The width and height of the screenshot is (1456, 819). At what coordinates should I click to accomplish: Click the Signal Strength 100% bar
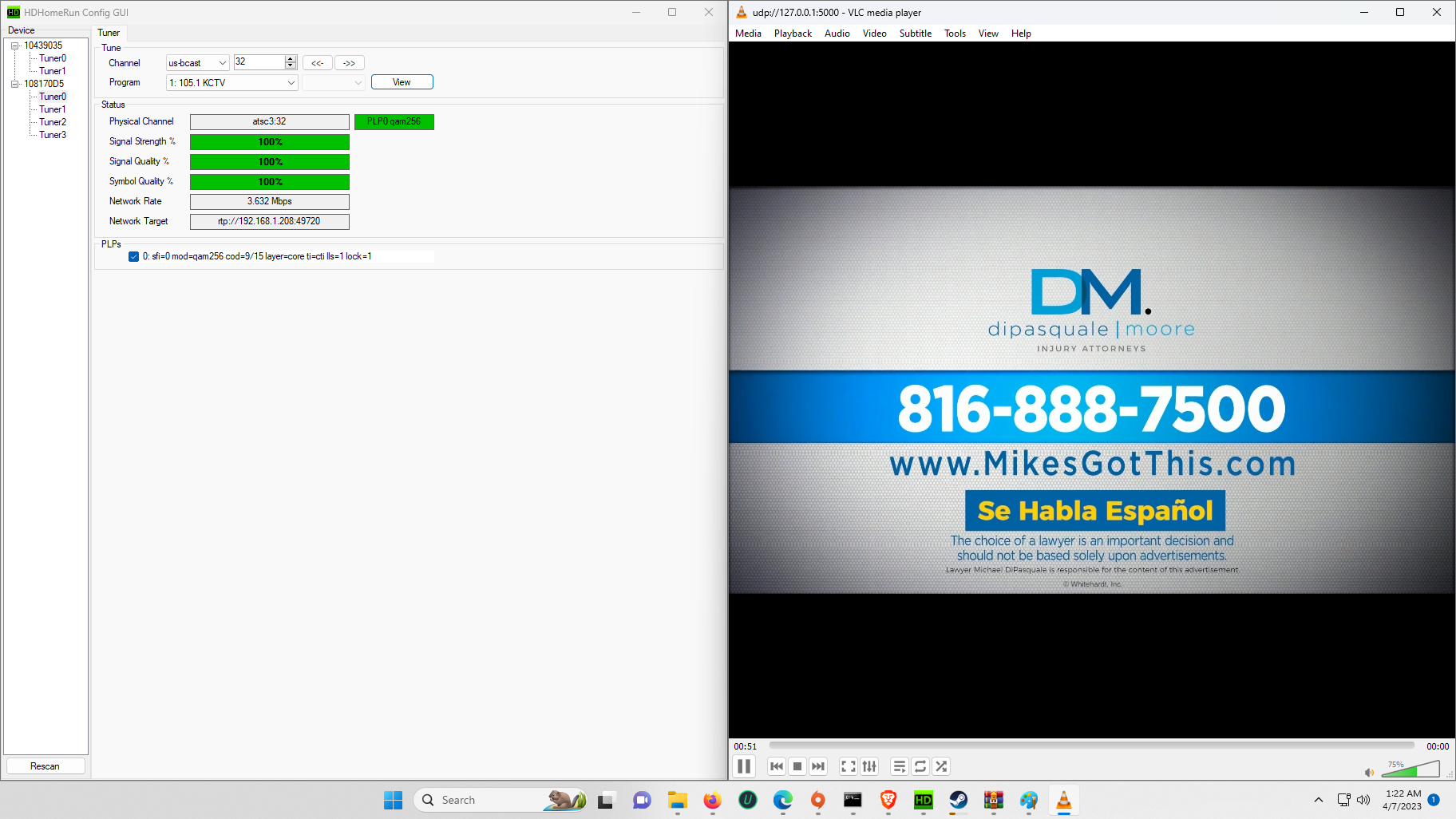click(x=270, y=142)
